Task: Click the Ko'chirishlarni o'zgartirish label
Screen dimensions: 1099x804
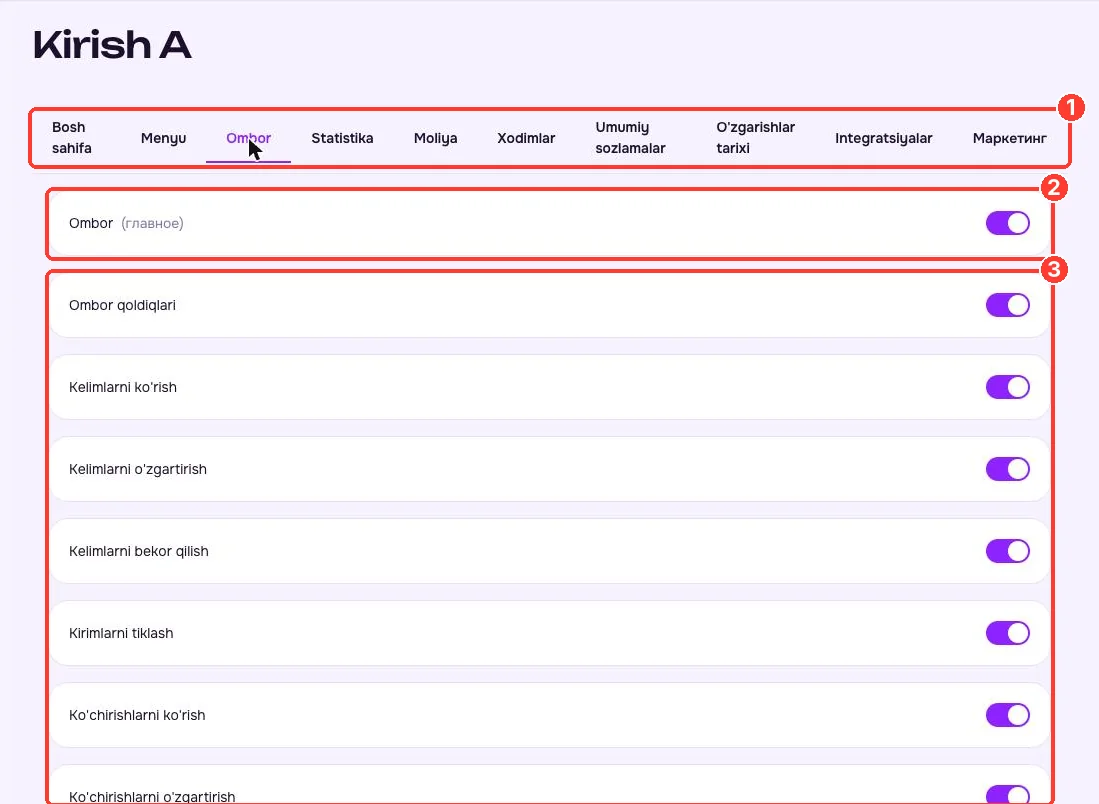Action: click(152, 797)
